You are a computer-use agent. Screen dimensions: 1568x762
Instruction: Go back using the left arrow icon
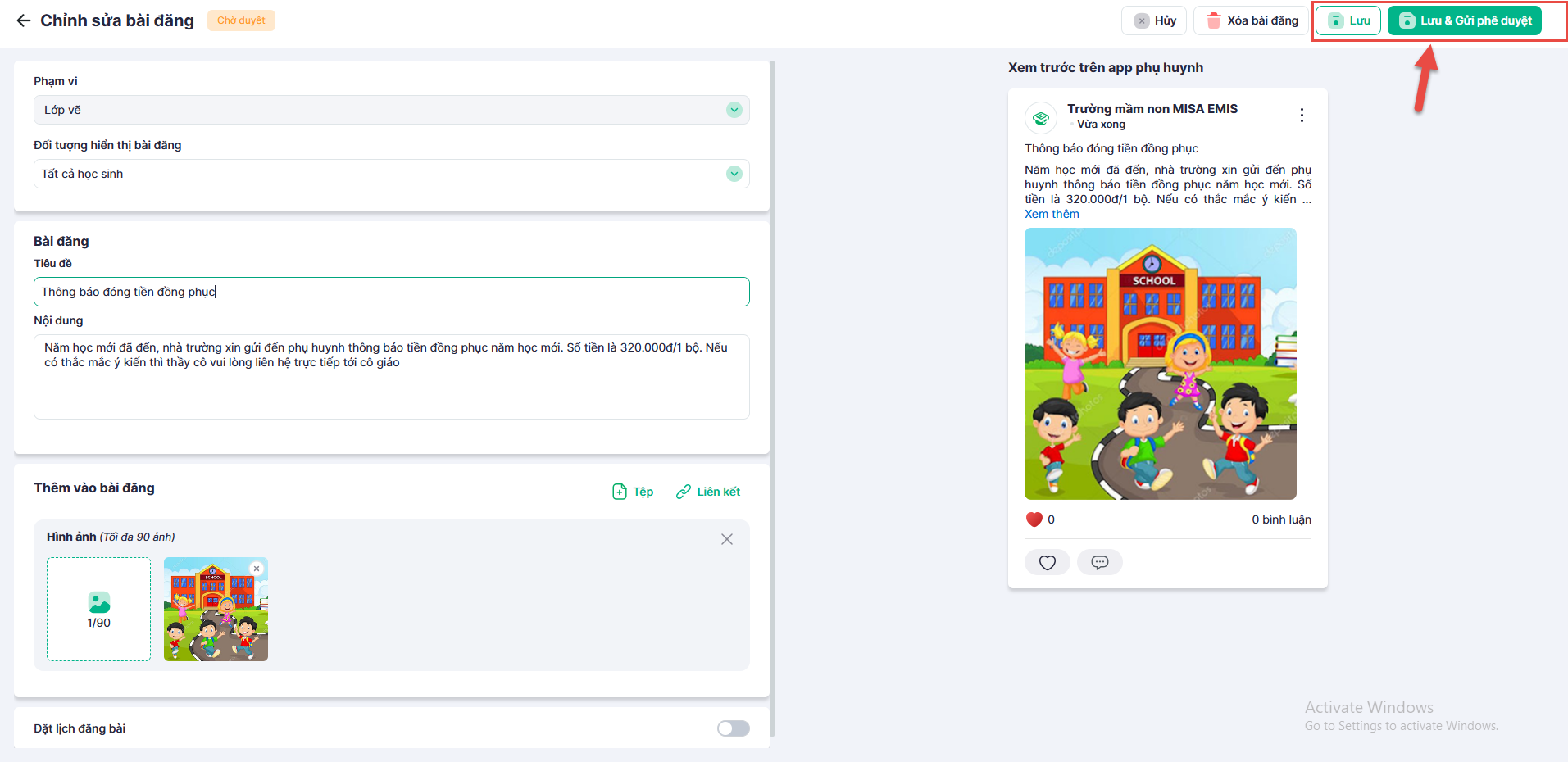[x=24, y=20]
